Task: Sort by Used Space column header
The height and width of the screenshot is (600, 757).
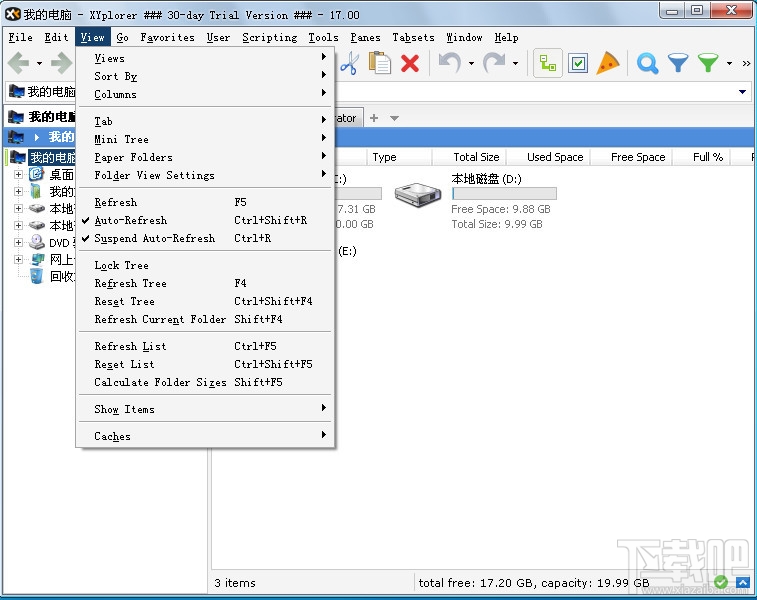Action: point(547,157)
